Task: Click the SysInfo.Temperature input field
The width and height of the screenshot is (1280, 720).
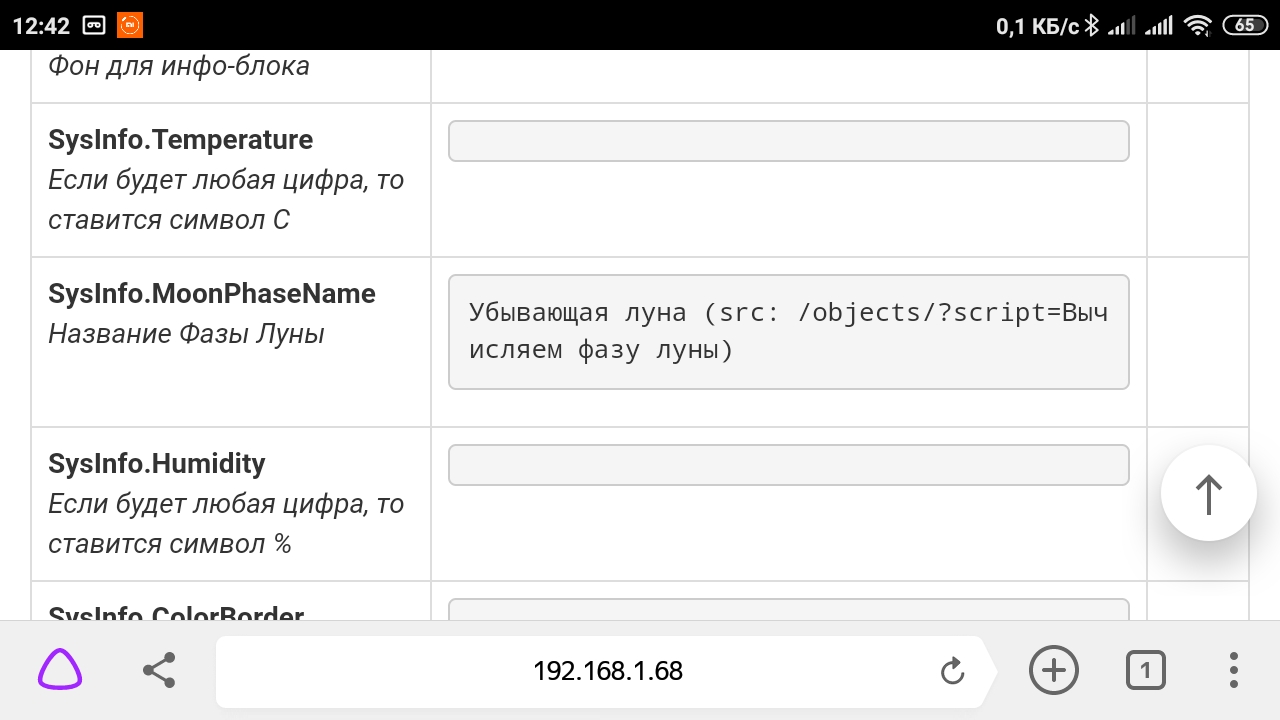Action: [788, 140]
